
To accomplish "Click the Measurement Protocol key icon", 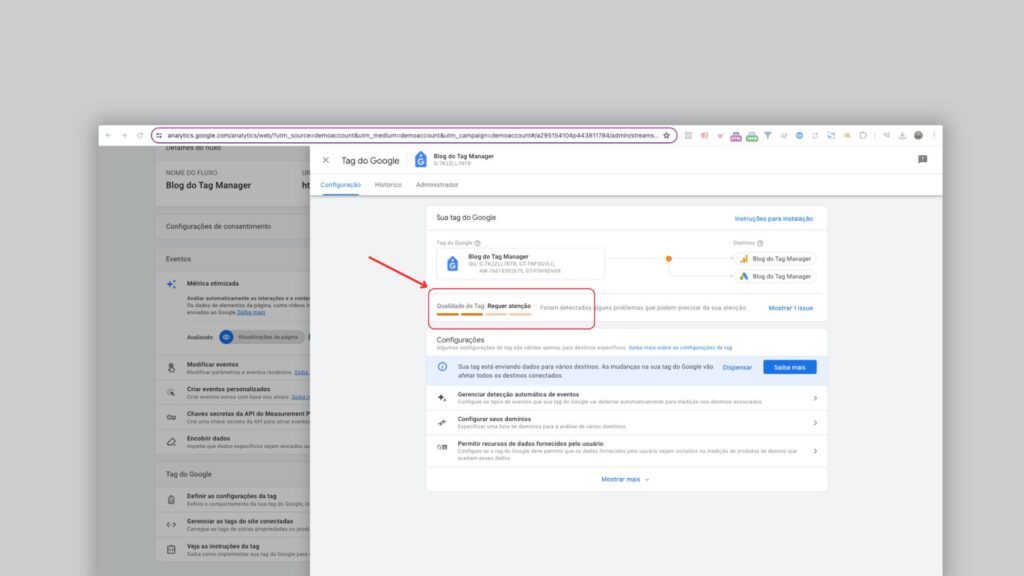I will coord(171,417).
